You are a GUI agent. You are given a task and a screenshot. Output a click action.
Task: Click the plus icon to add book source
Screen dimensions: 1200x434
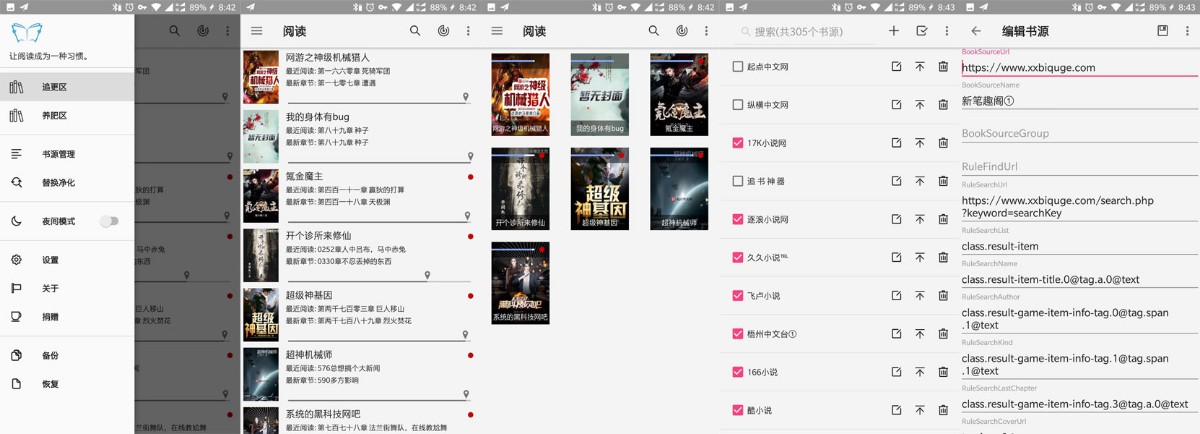coord(894,31)
